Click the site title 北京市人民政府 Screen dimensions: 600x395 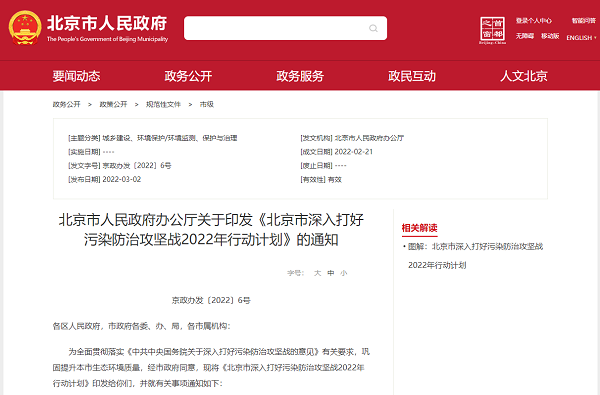tap(107, 23)
